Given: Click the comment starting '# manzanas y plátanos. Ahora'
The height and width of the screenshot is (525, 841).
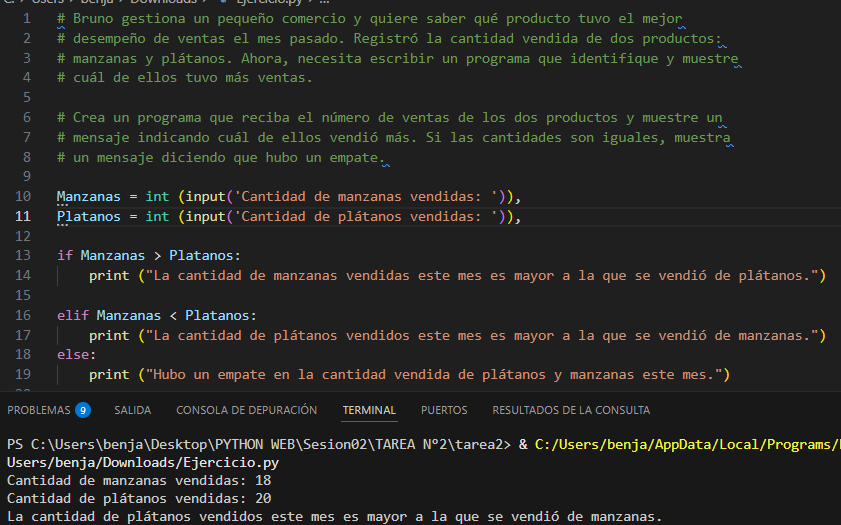Looking at the screenshot, I should coord(397,58).
